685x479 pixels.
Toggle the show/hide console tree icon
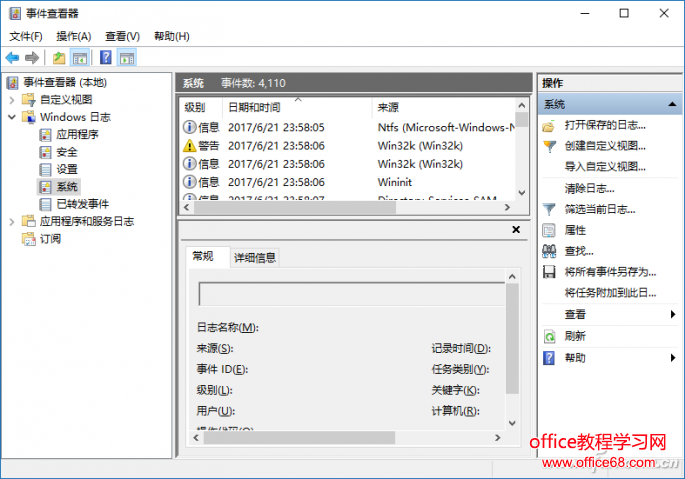[80, 58]
